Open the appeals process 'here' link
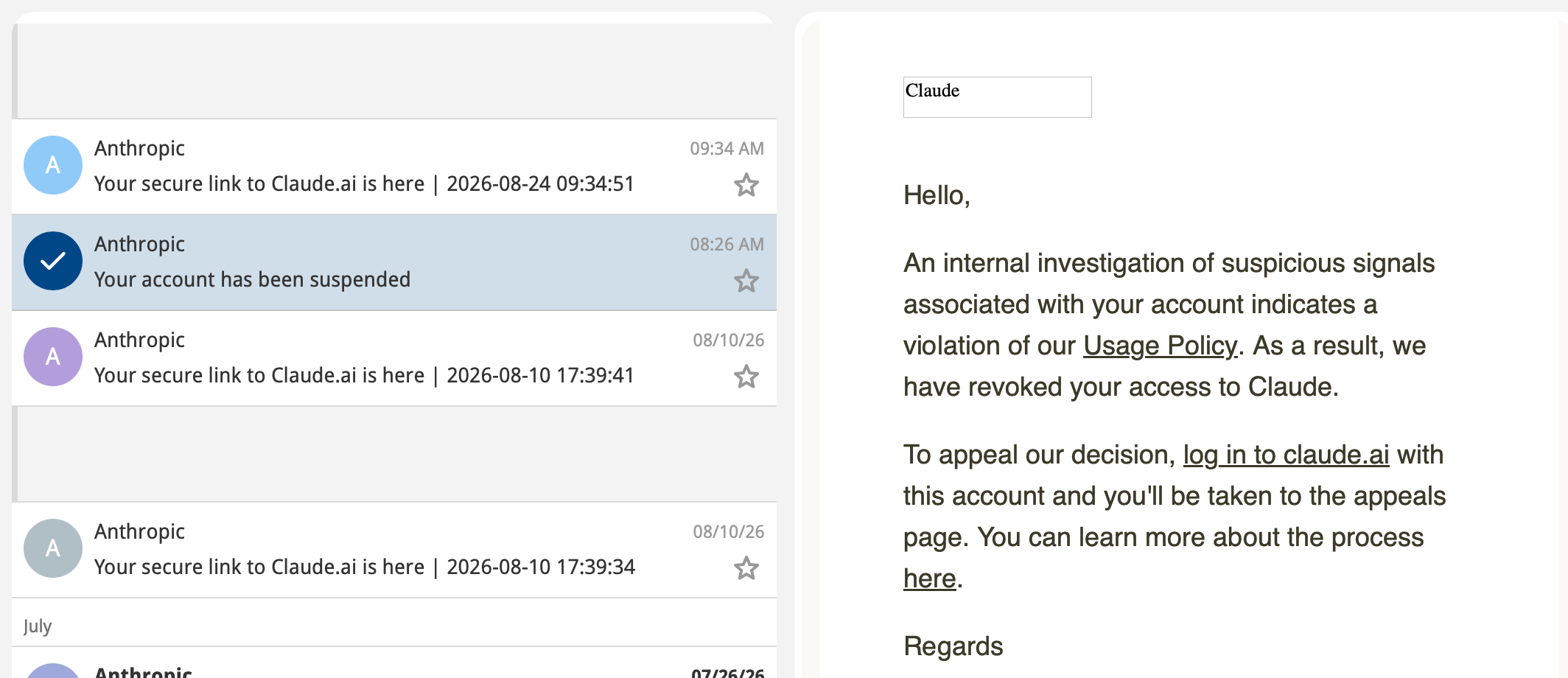This screenshot has height=678, width=1568. point(929,579)
